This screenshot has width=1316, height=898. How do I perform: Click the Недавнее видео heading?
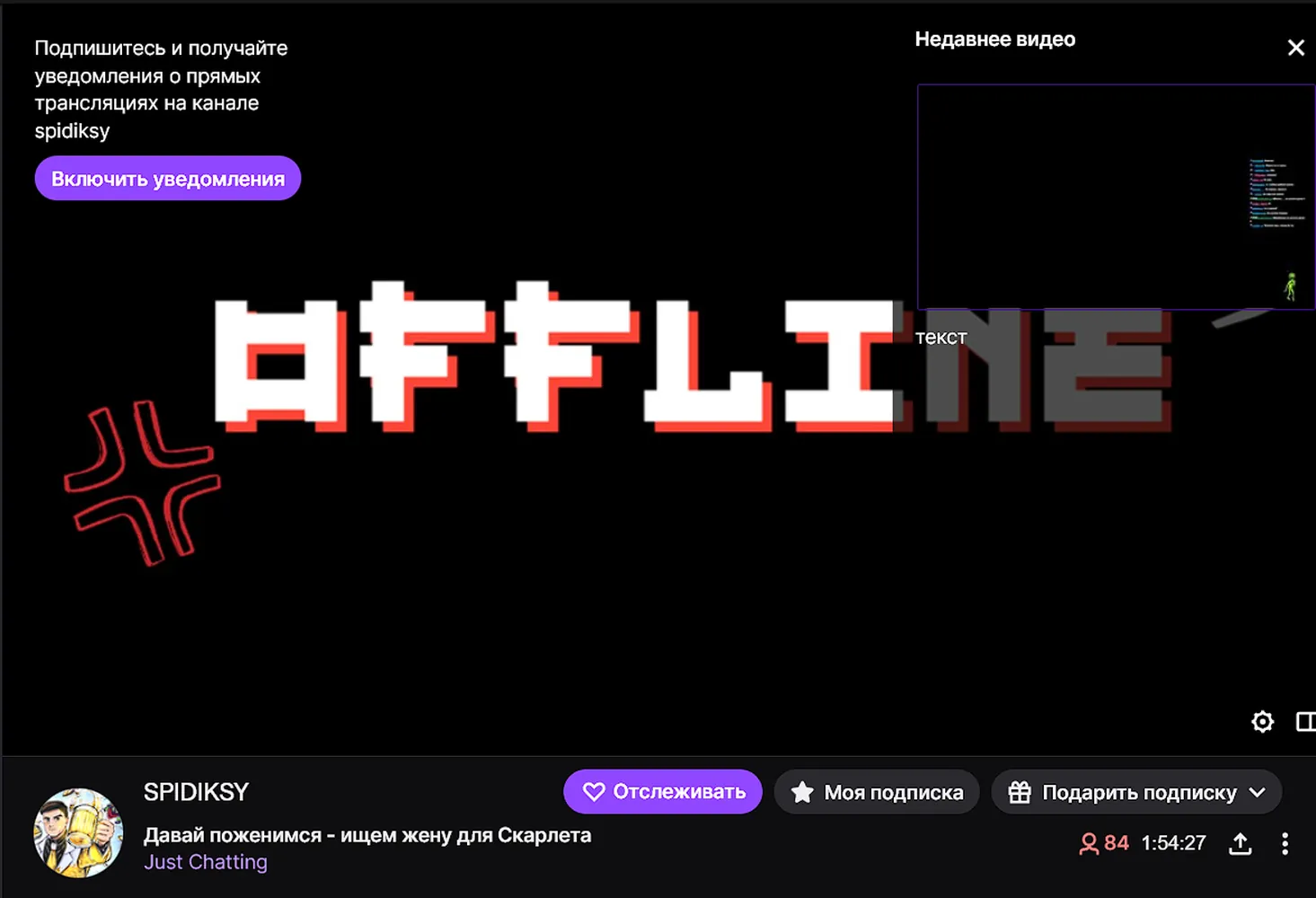(994, 40)
